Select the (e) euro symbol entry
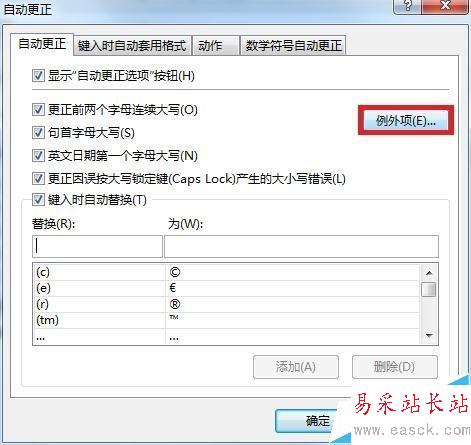471x445 pixels. point(226,288)
